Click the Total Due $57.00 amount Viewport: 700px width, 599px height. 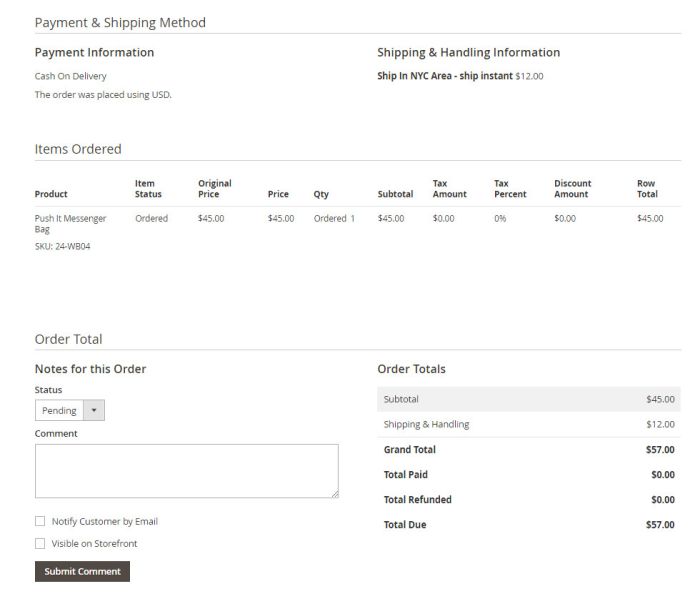pos(660,524)
